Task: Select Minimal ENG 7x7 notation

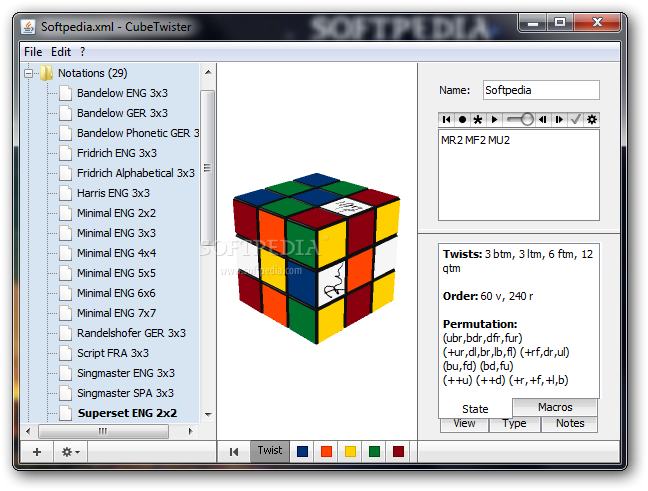Action: 116,313
